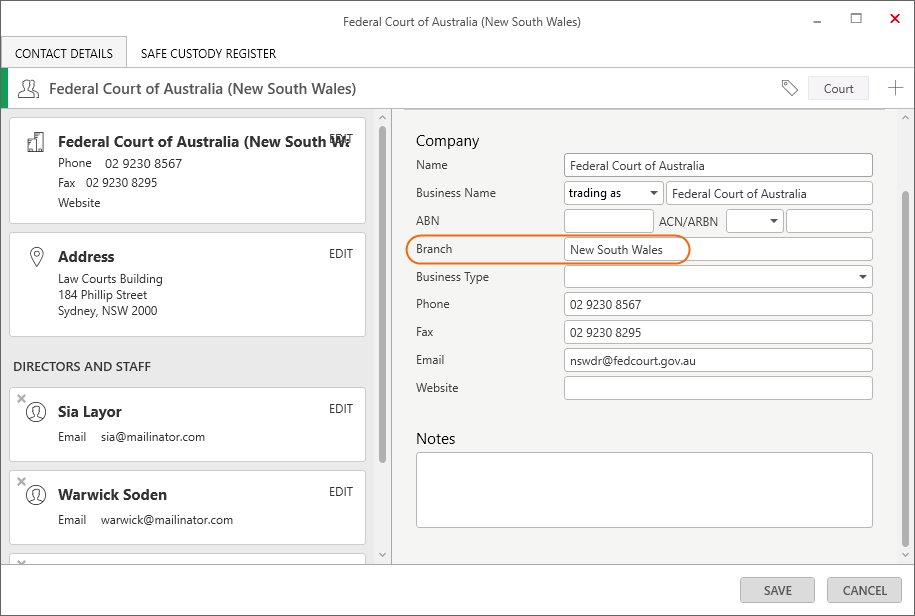The image size is (915, 616).
Task: Click the Business Name text field
Action: tap(770, 193)
